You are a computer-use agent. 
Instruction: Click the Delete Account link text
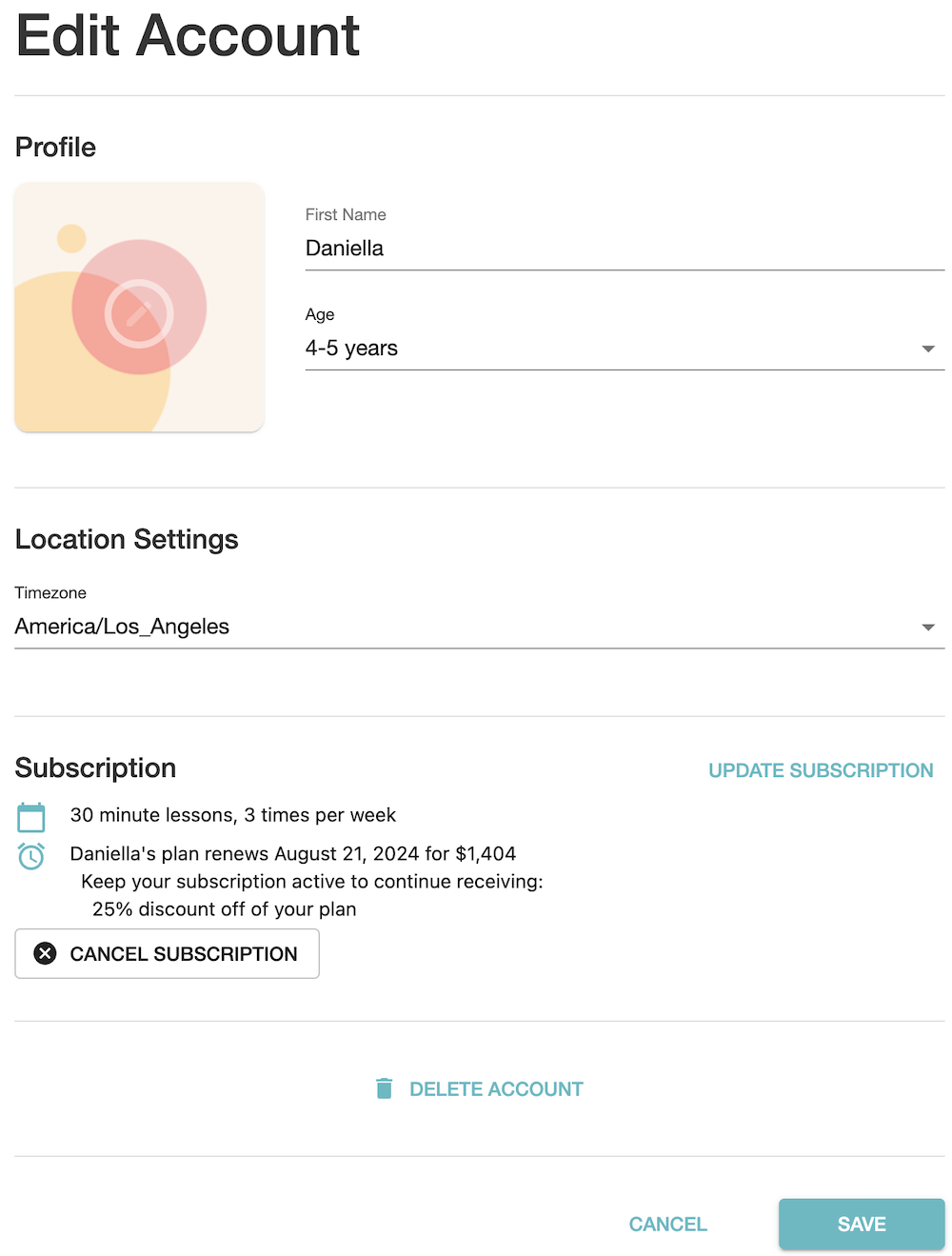pyautogui.click(x=496, y=1088)
